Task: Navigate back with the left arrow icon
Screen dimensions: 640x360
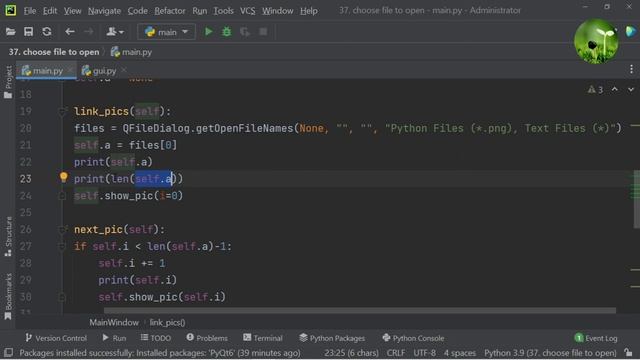Action: (x=70, y=32)
